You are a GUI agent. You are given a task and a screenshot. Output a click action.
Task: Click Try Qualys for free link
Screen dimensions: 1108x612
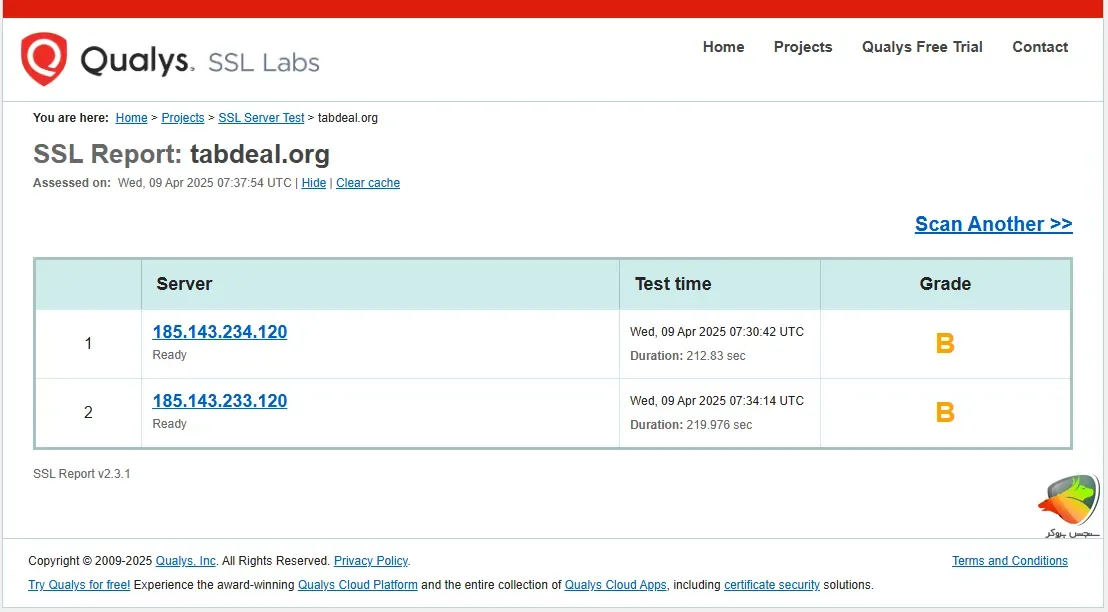click(x=79, y=585)
